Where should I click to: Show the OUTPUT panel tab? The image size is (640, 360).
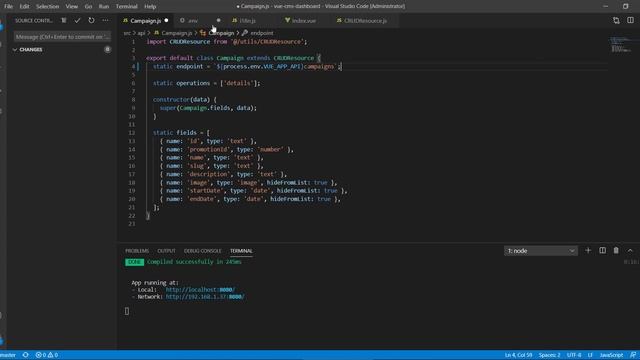tap(166, 251)
